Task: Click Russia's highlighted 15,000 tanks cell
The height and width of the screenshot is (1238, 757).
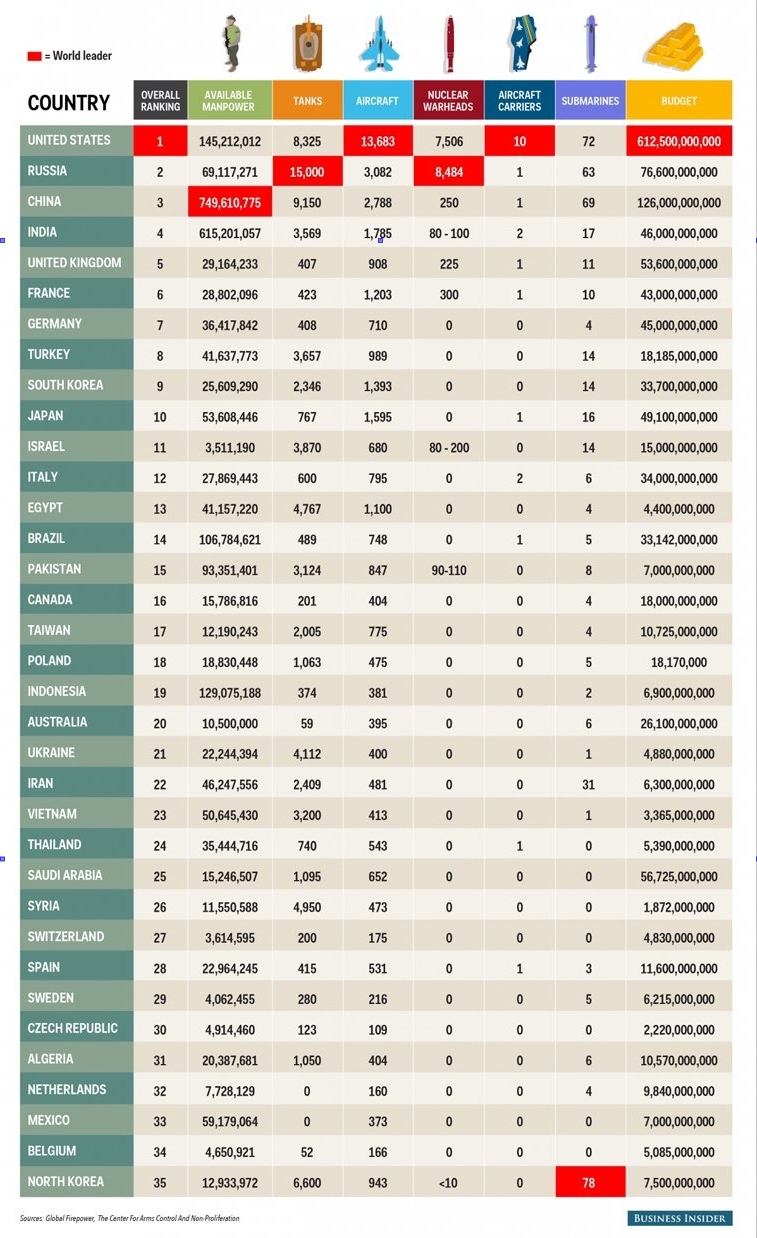Action: tap(307, 172)
